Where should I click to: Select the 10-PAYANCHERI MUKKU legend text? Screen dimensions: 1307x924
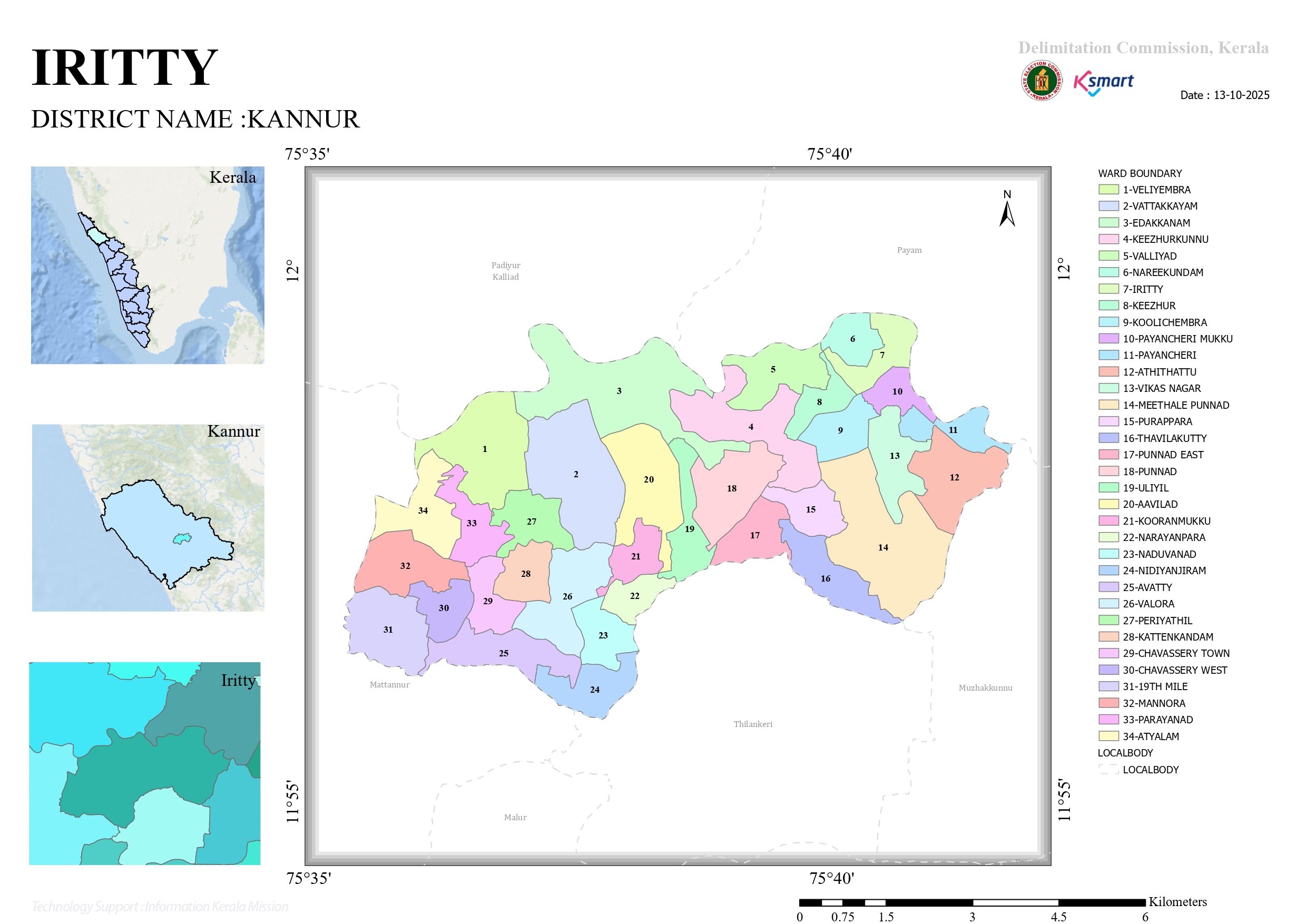(x=1177, y=339)
